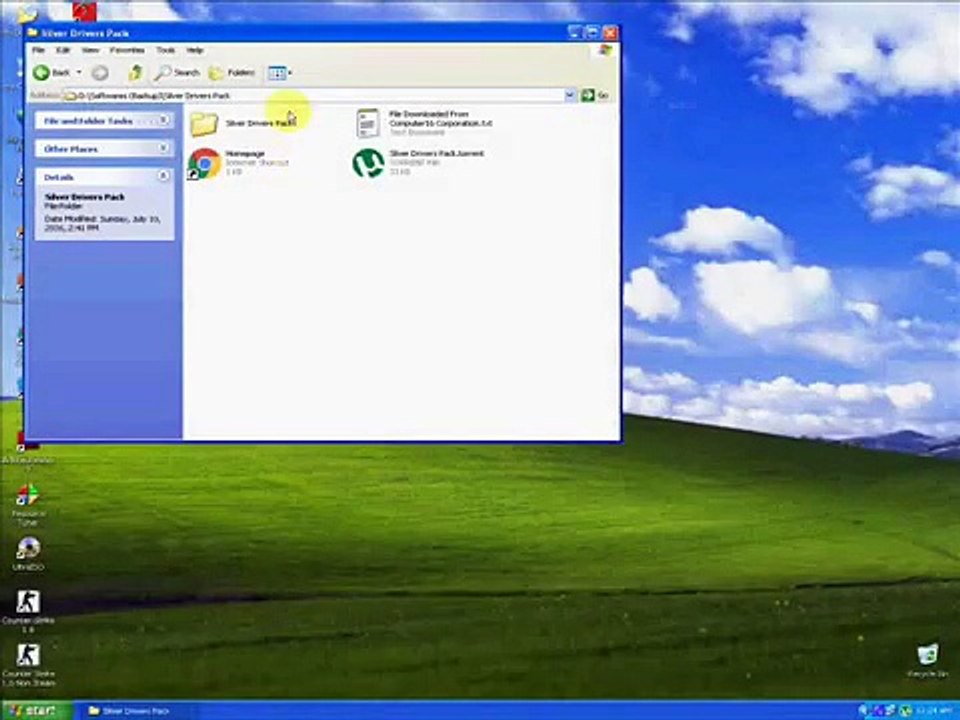This screenshot has width=960, height=720.
Task: Click the Silver Drivers Pack window title bar
Action: pos(323,32)
